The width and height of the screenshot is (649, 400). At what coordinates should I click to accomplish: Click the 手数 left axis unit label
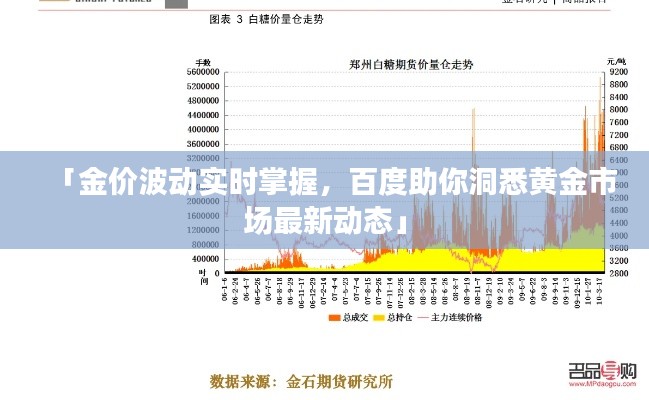pos(204,62)
